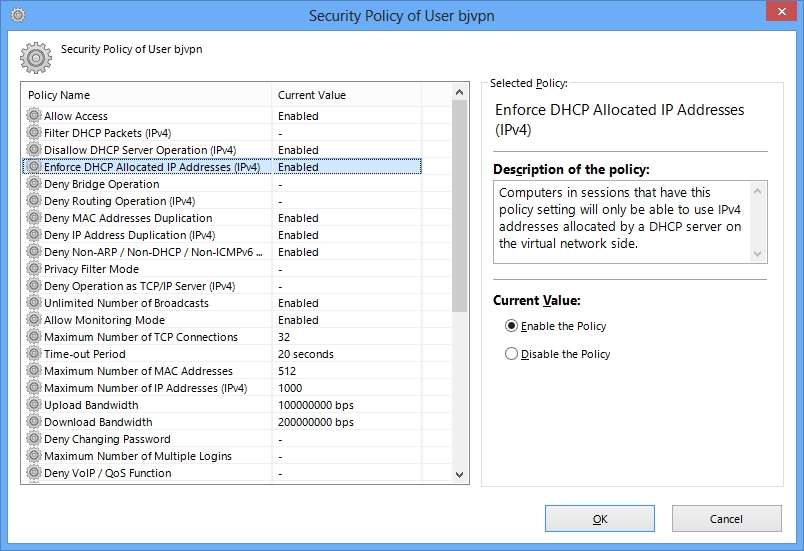Viewport: 804px width, 551px height.
Task: Click the gear icon for Privacy Filter Mode
Action: (34, 269)
